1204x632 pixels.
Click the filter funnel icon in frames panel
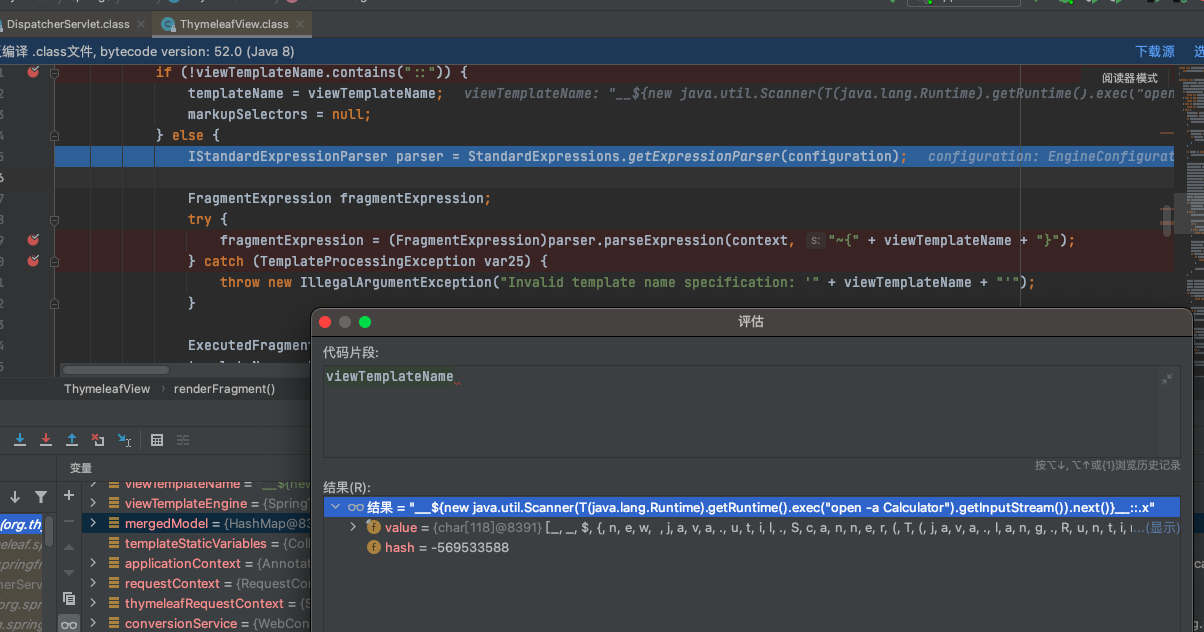coord(41,496)
